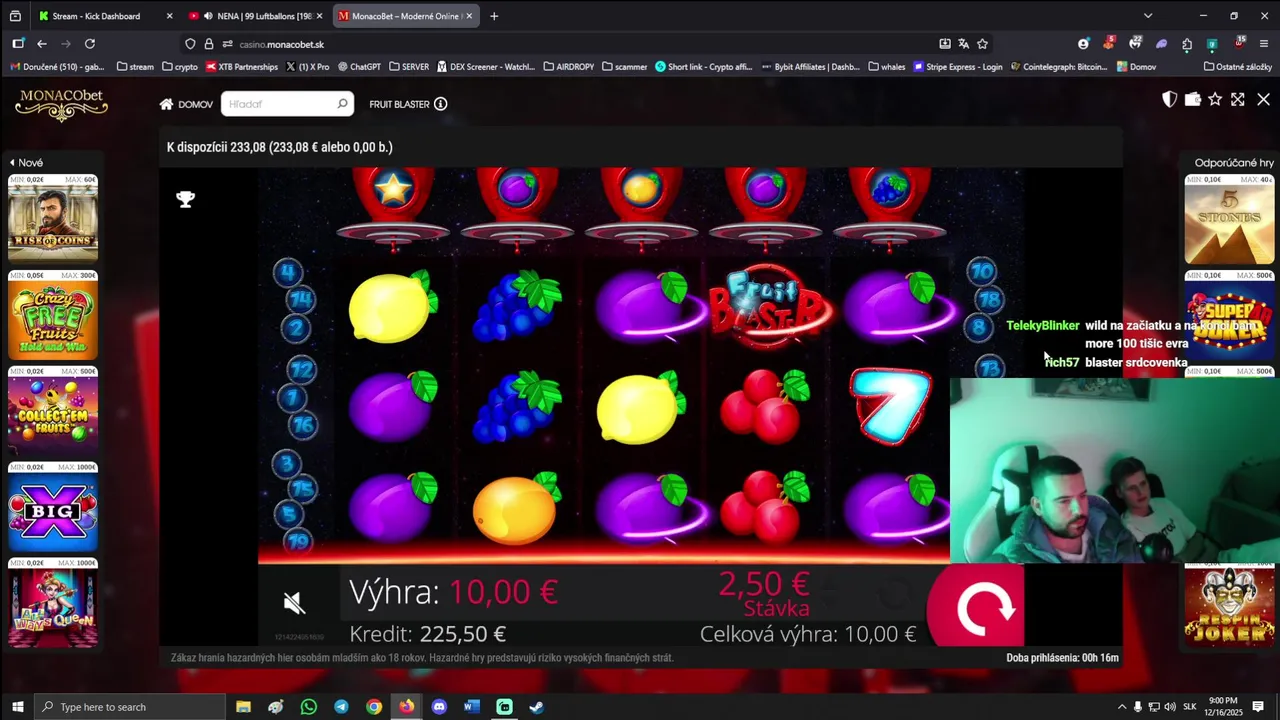Open the stream bookmarks folder

tap(135, 67)
